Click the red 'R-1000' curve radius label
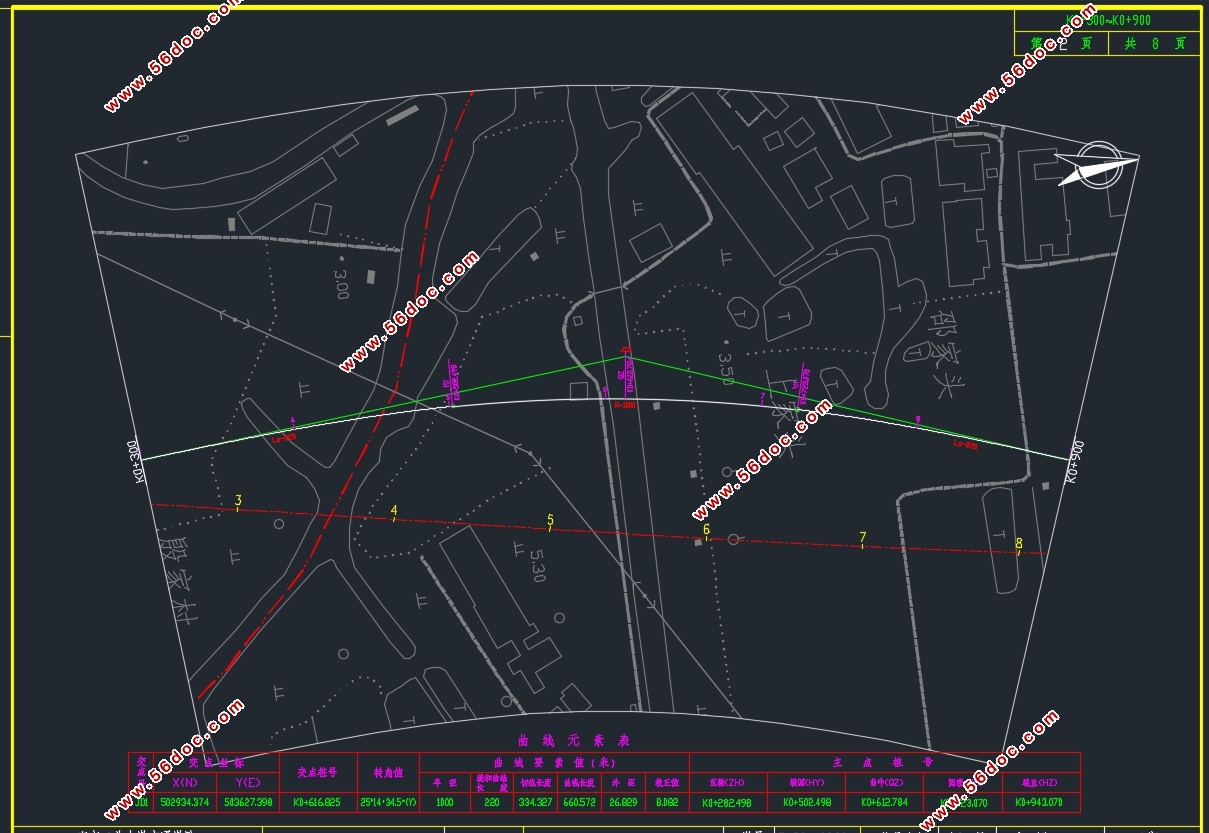 coord(625,405)
